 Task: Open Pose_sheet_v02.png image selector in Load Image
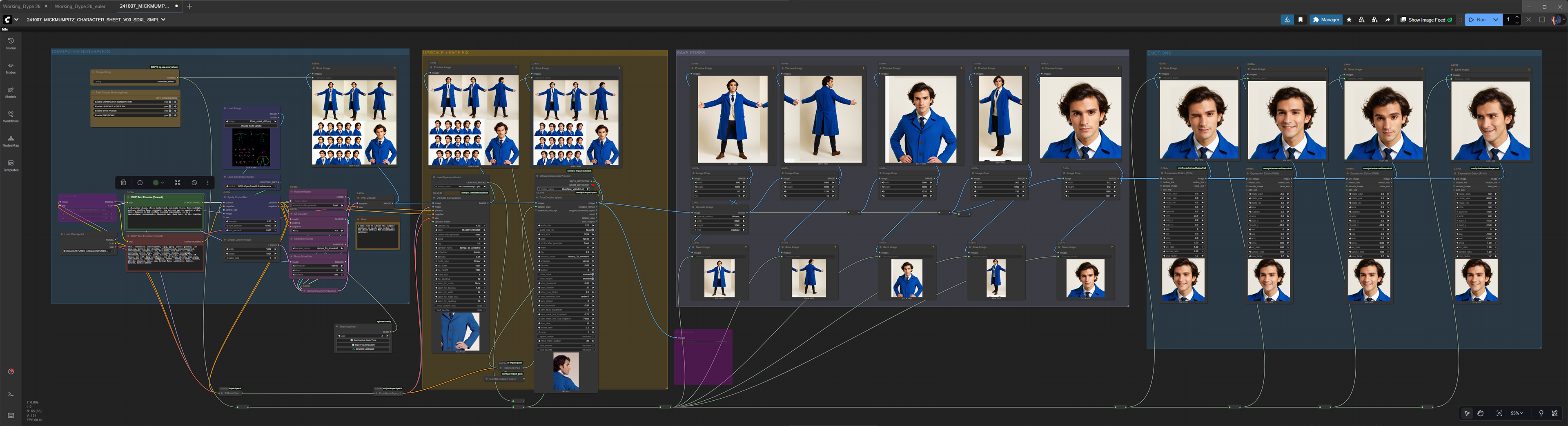pyautogui.click(x=252, y=121)
